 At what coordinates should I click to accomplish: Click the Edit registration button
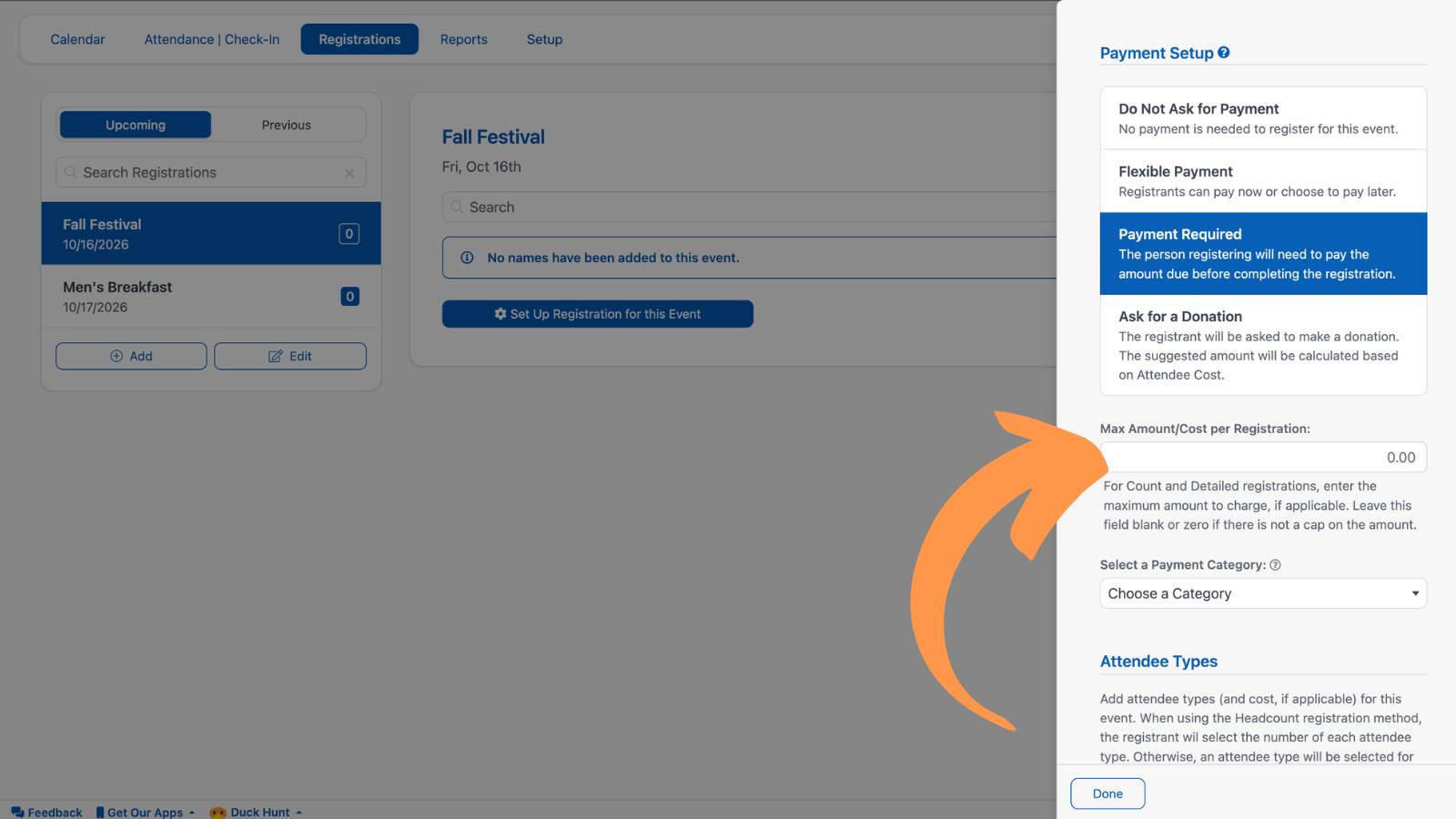290,356
